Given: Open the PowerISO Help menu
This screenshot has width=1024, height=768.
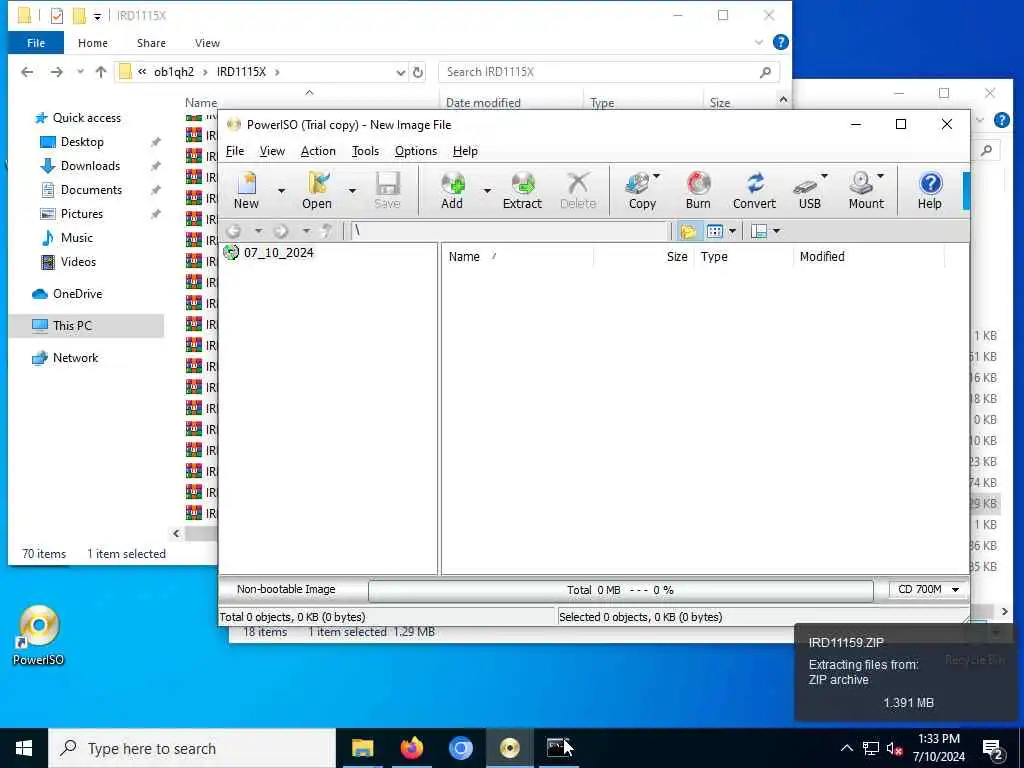Looking at the screenshot, I should pyautogui.click(x=465, y=151).
